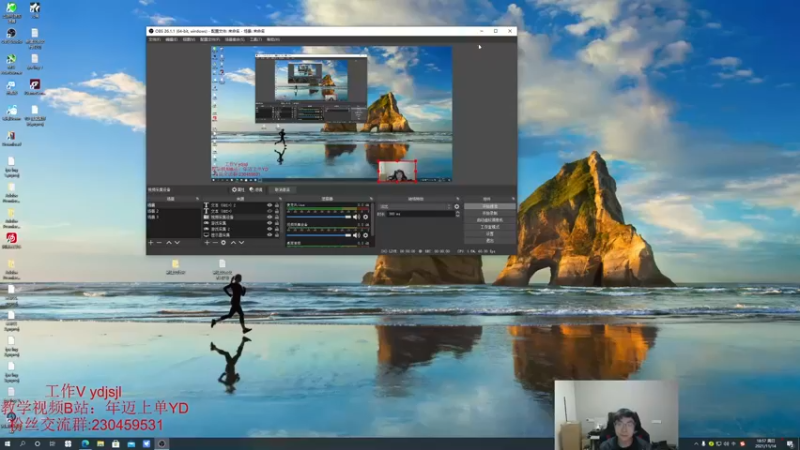Pop out the Scene Transitions dock icon
The image size is (800, 450).
(458, 199)
